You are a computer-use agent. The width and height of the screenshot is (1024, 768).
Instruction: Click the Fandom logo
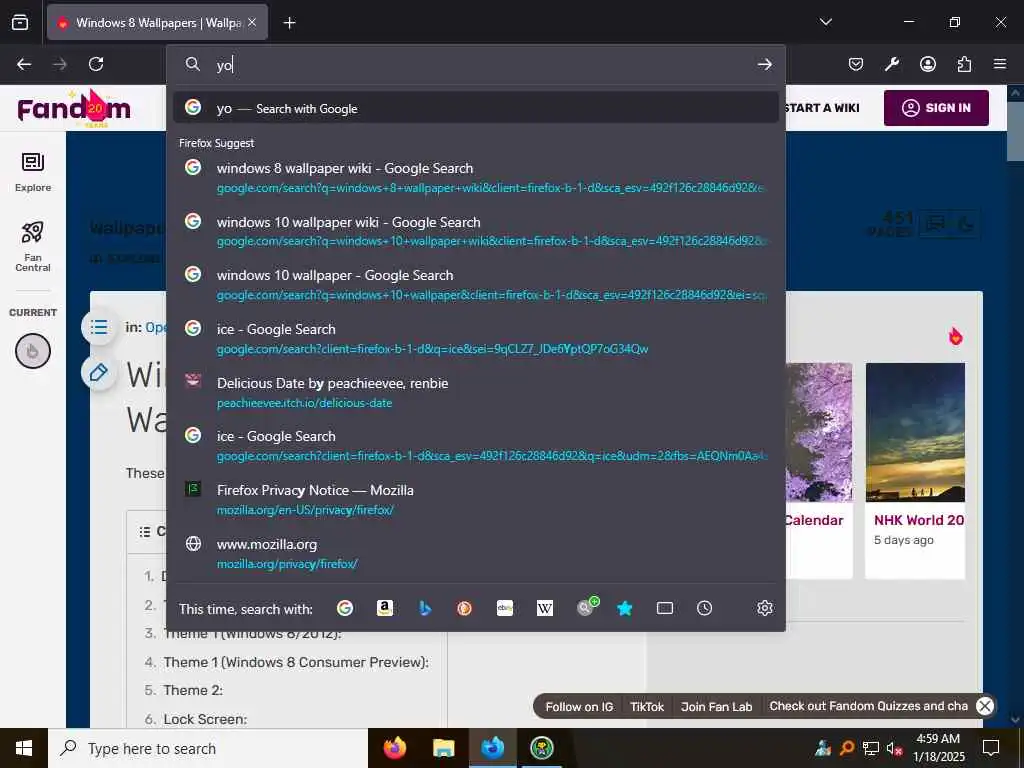click(74, 108)
